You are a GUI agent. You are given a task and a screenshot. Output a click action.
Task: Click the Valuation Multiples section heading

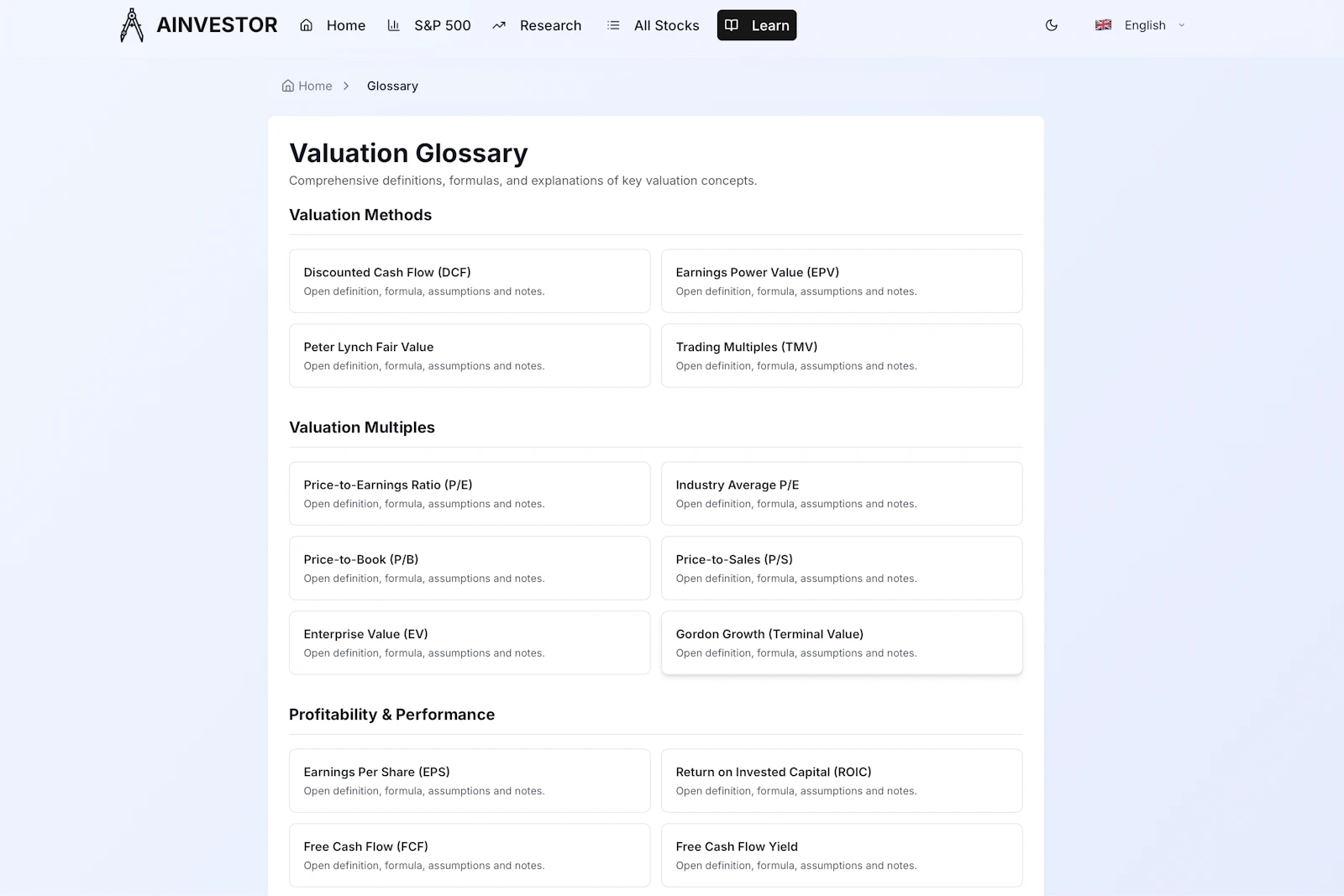pyautogui.click(x=362, y=427)
